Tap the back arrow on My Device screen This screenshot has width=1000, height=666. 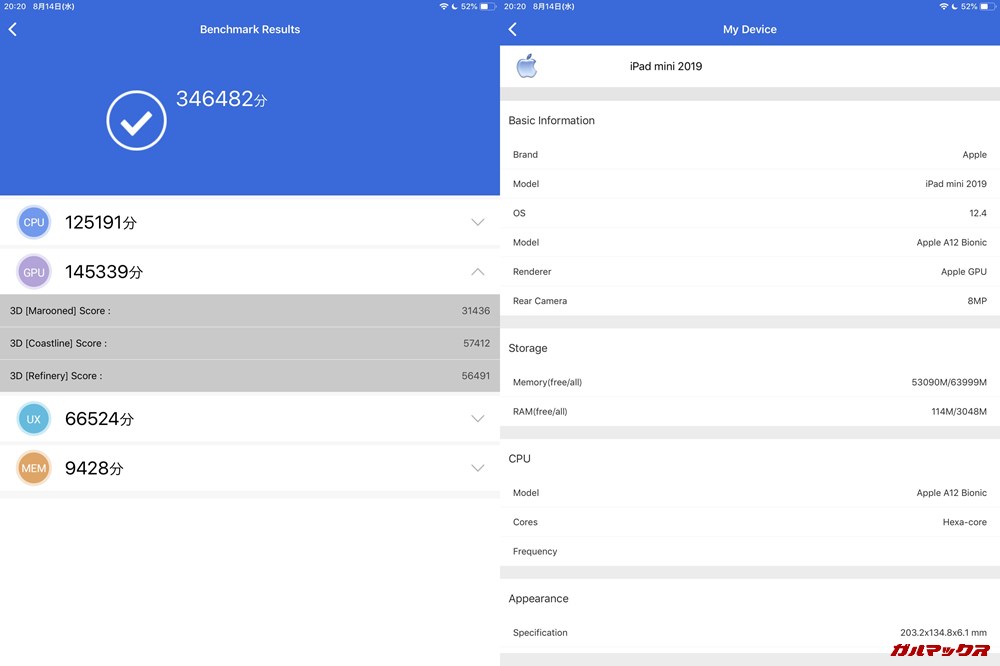pyautogui.click(x=512, y=29)
